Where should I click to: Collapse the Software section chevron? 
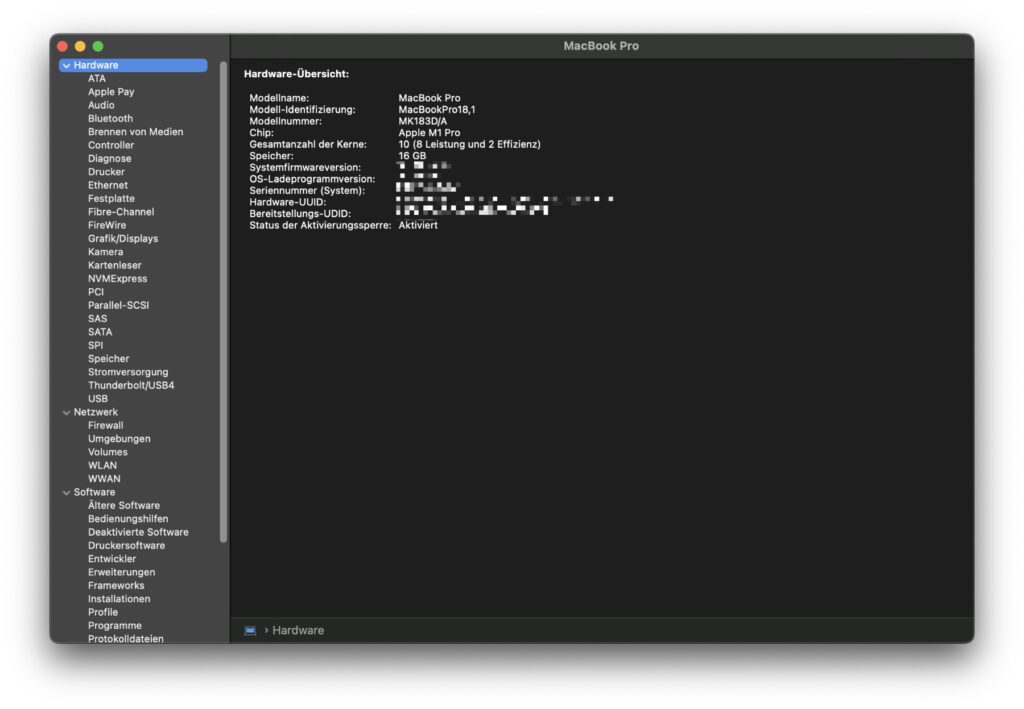click(66, 492)
